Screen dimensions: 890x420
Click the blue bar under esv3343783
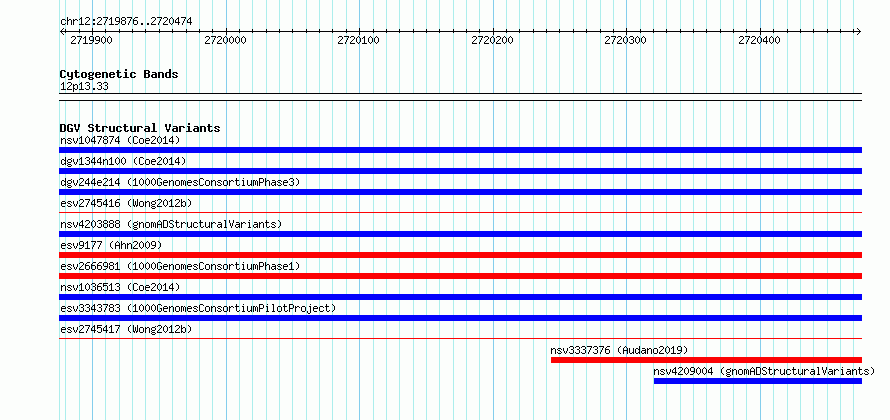tap(460, 318)
